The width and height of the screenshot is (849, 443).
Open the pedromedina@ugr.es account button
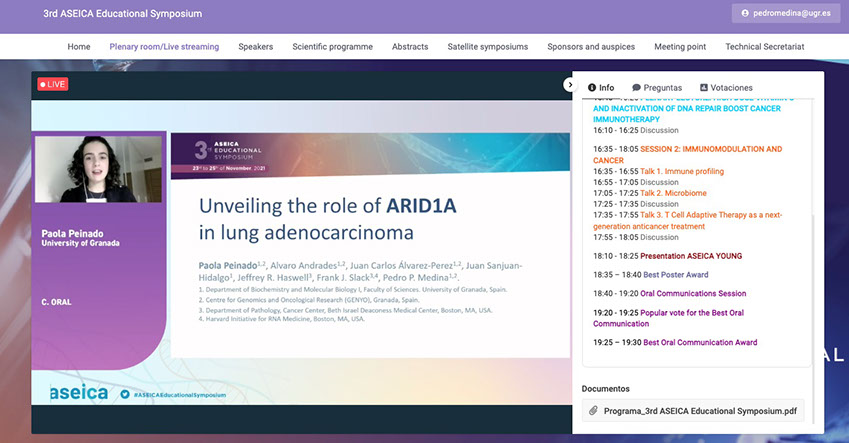click(x=786, y=14)
